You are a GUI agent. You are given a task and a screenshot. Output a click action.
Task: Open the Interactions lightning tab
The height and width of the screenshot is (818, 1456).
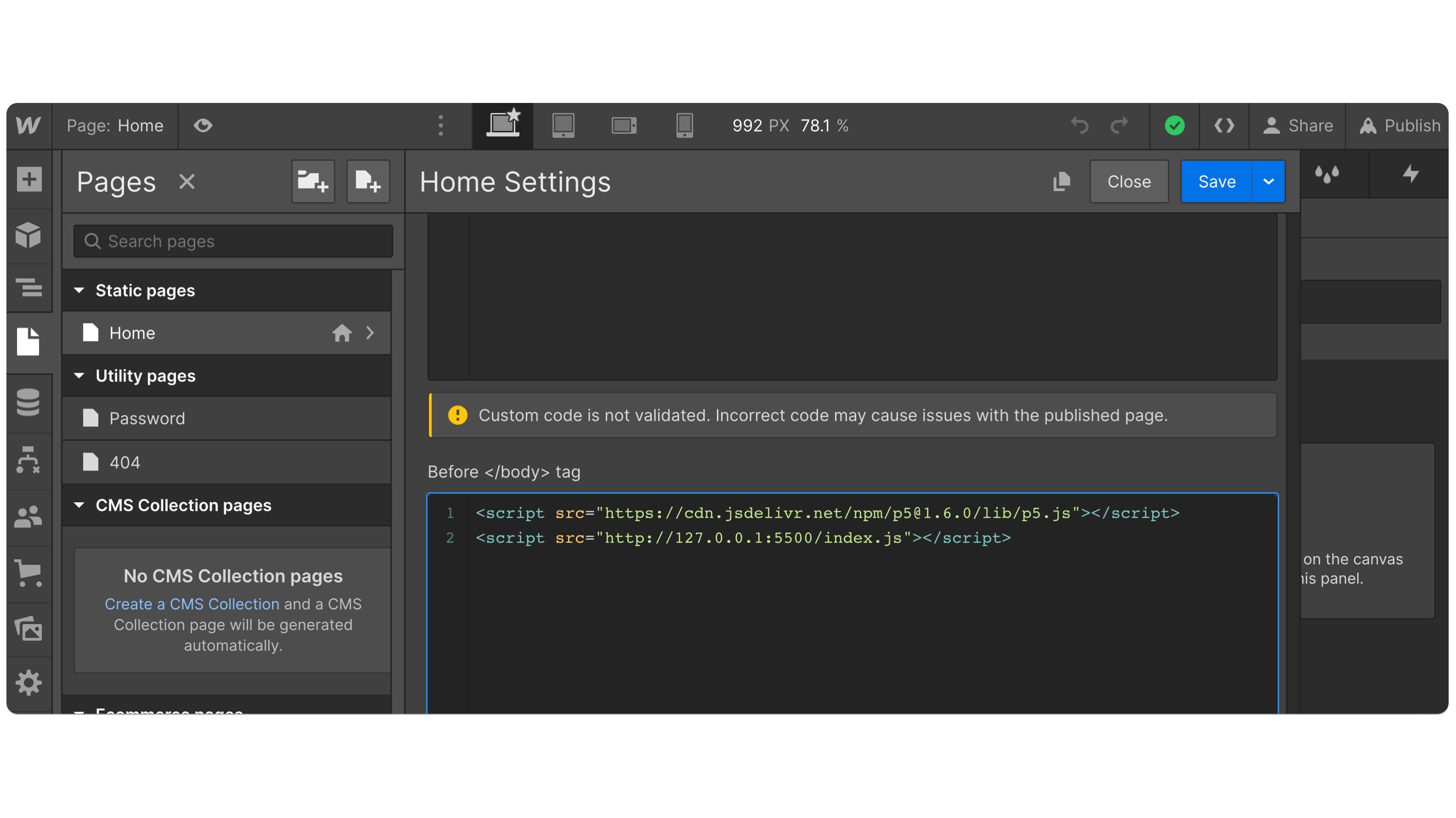pos(1411,174)
